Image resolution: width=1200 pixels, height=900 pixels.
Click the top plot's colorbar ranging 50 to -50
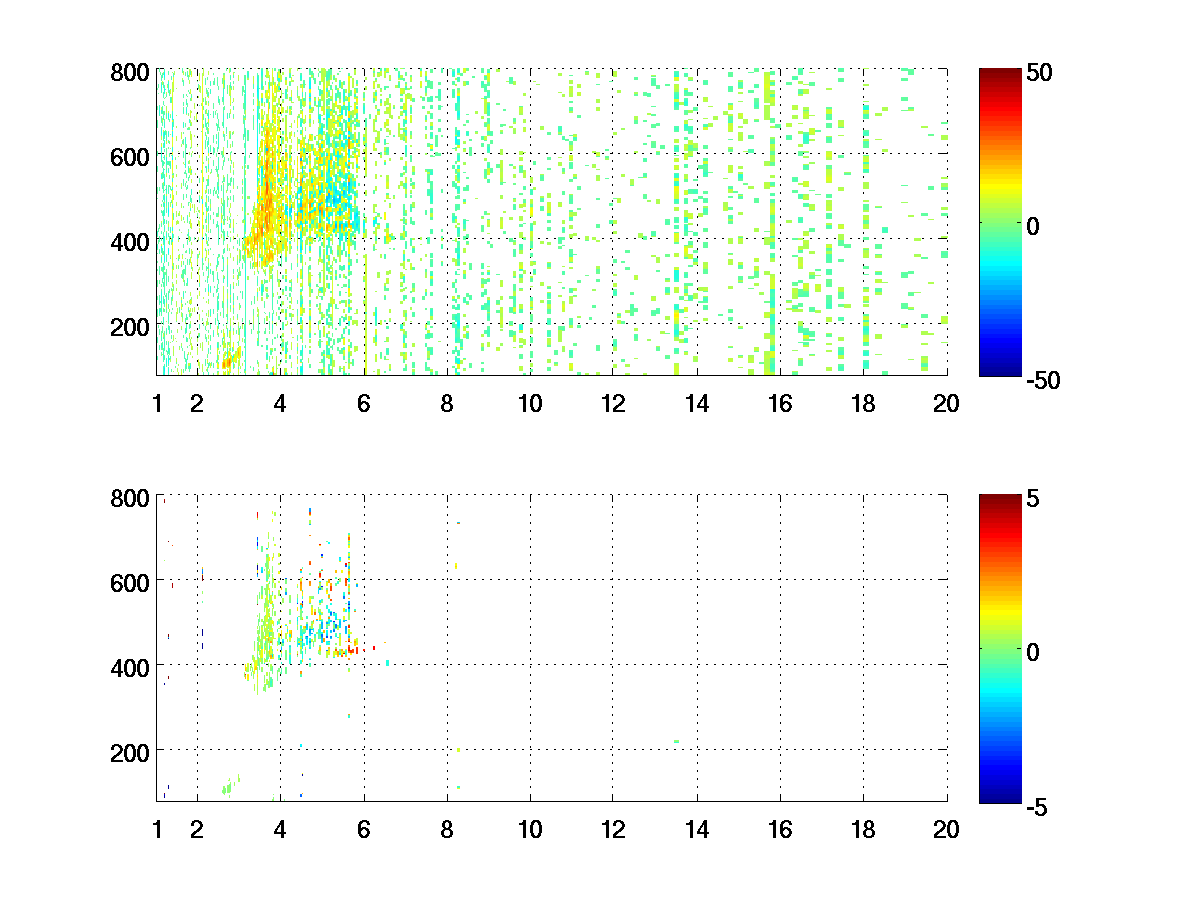coord(1000,222)
